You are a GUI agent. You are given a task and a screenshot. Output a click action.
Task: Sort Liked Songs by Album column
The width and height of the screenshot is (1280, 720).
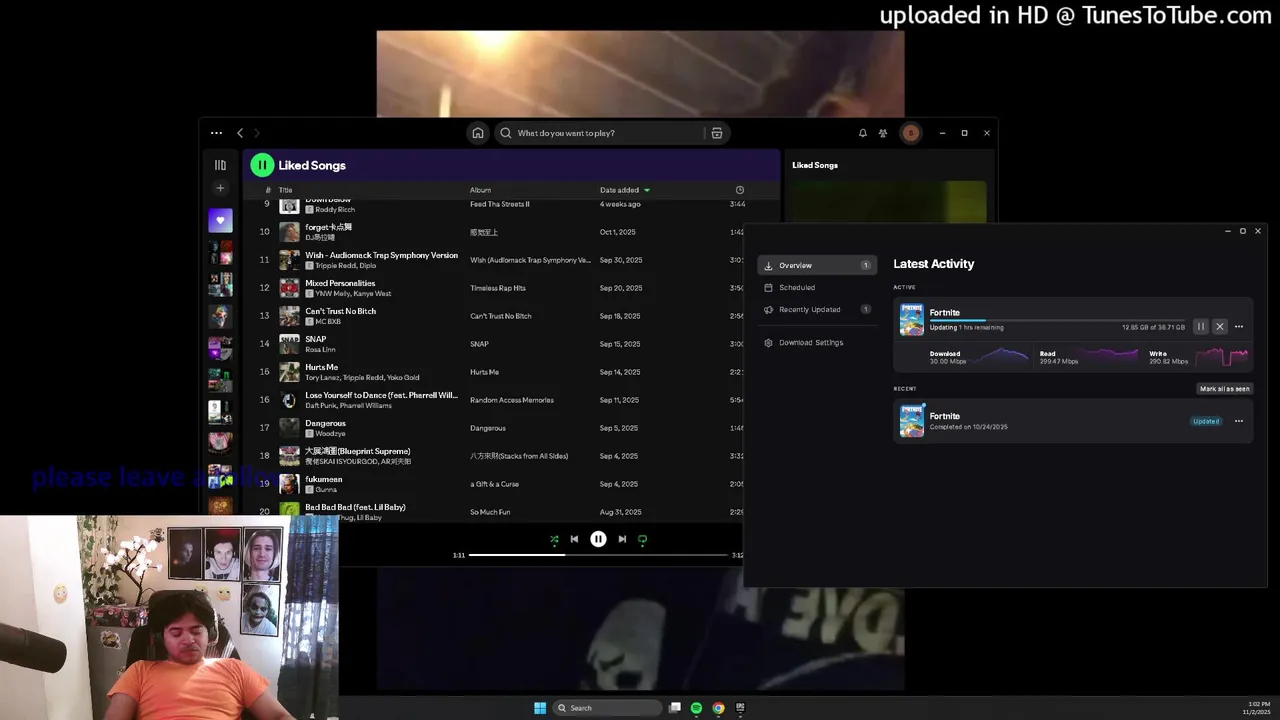480,190
